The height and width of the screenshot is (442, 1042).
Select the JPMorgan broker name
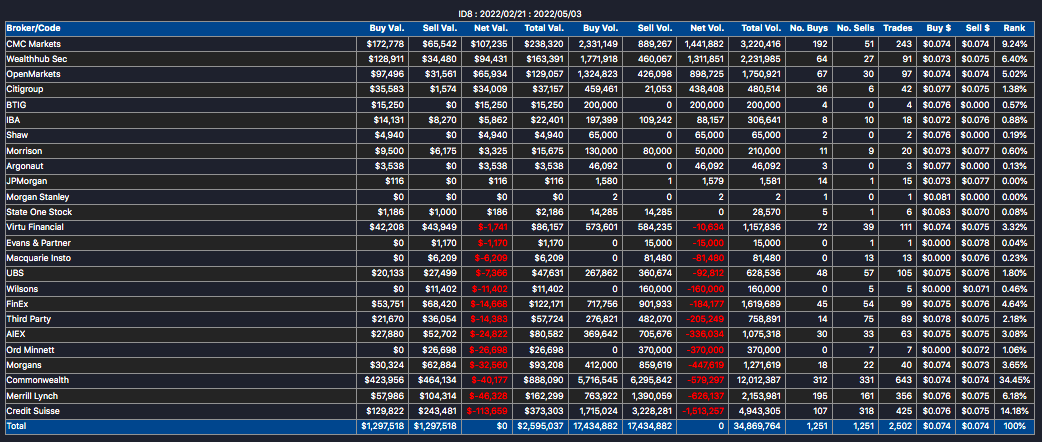click(27, 181)
